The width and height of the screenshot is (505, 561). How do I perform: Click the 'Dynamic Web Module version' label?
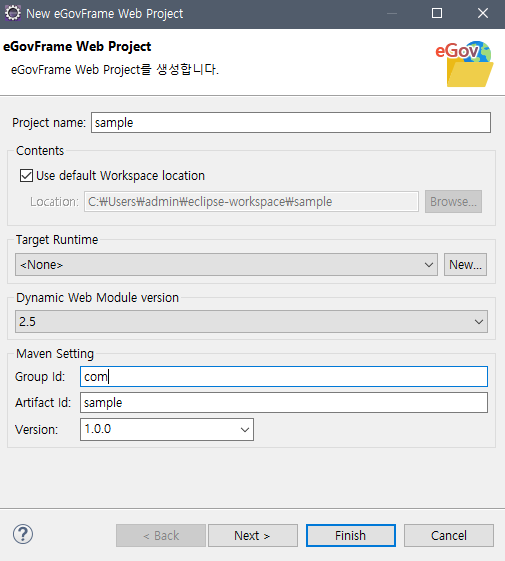coord(97,298)
